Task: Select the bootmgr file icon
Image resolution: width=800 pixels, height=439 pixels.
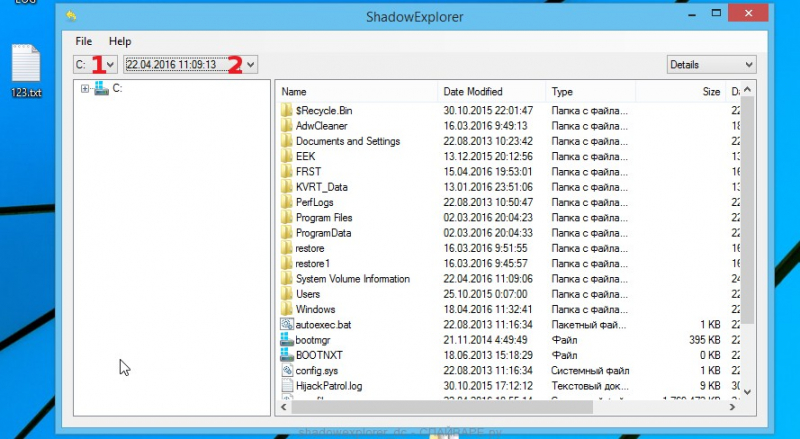Action: (x=287, y=340)
